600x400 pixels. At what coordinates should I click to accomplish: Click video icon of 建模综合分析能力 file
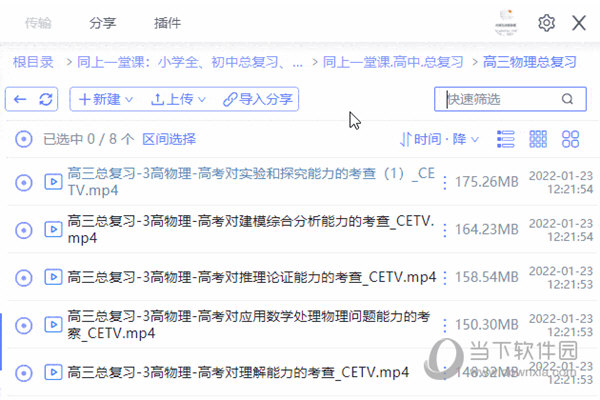(53, 229)
